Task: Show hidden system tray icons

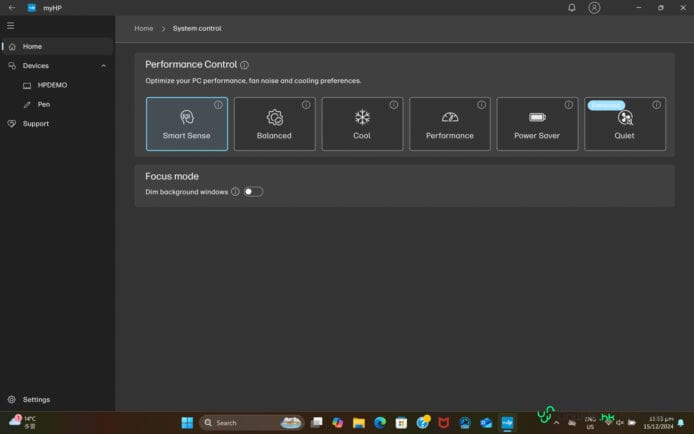Action: click(x=556, y=423)
